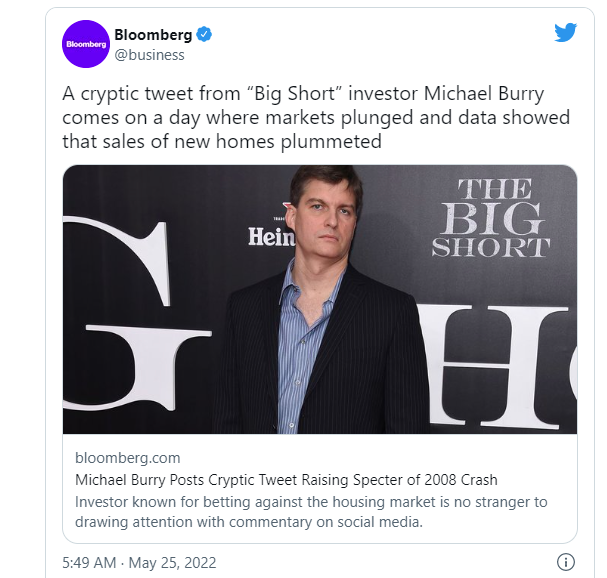607x578 pixels.
Task: Open the Bloomberg display name link
Action: (x=153, y=35)
